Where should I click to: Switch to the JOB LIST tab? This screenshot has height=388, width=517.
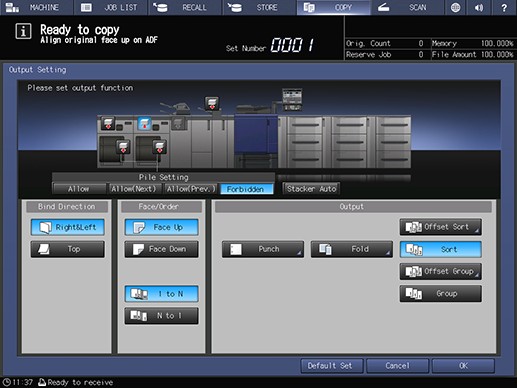(x=111, y=7)
